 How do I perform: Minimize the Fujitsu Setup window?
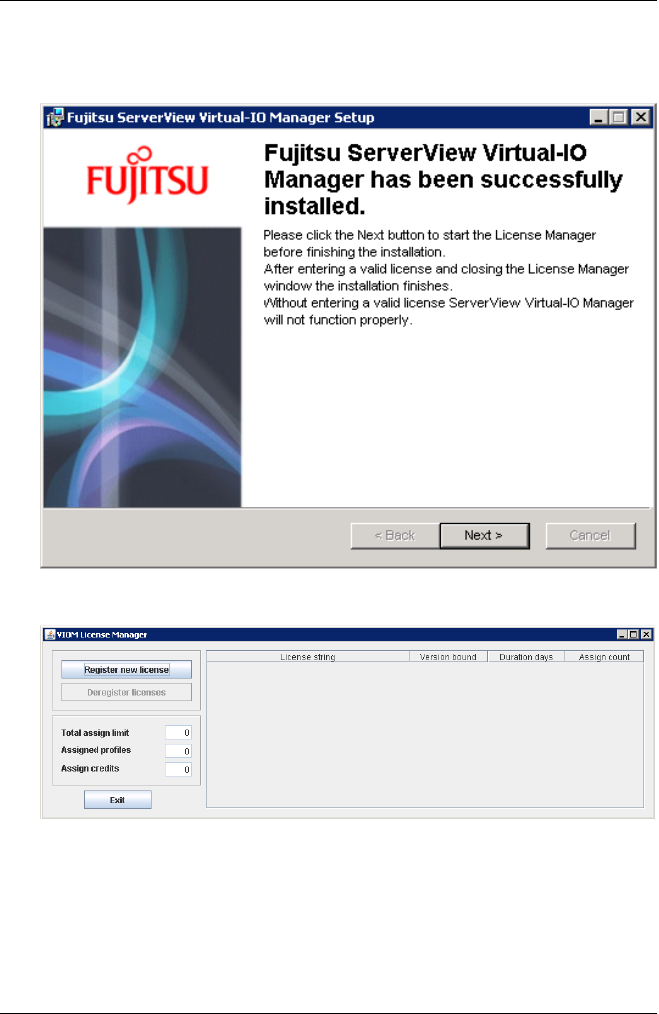click(x=599, y=117)
